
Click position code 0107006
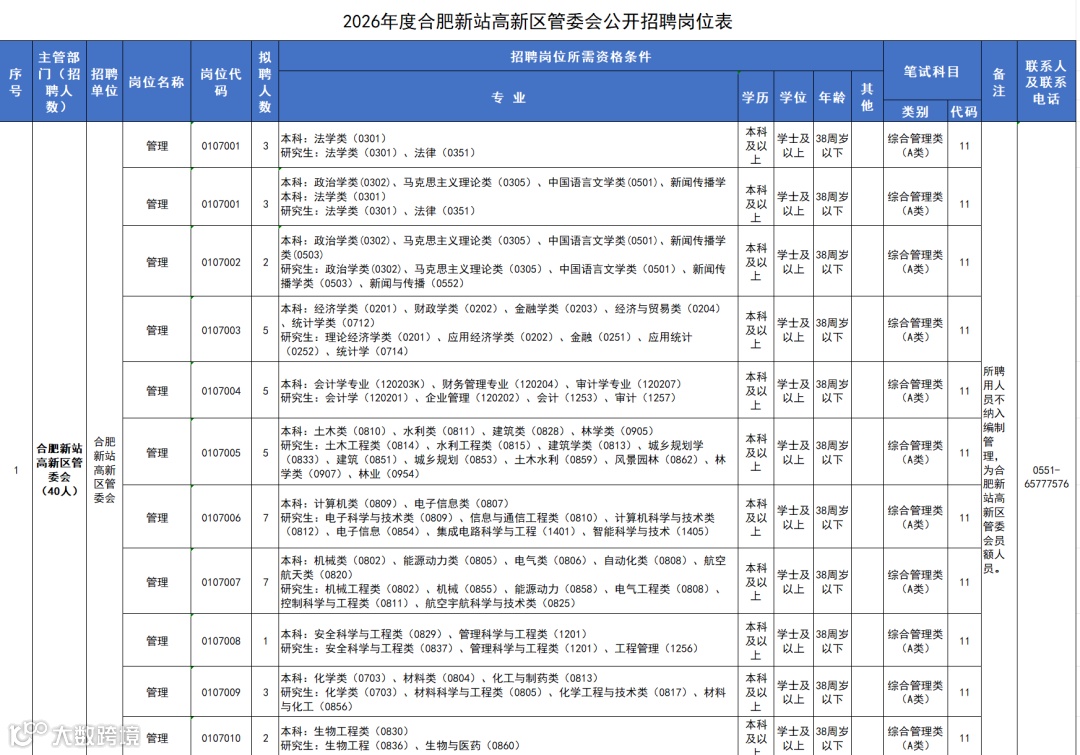point(221,517)
